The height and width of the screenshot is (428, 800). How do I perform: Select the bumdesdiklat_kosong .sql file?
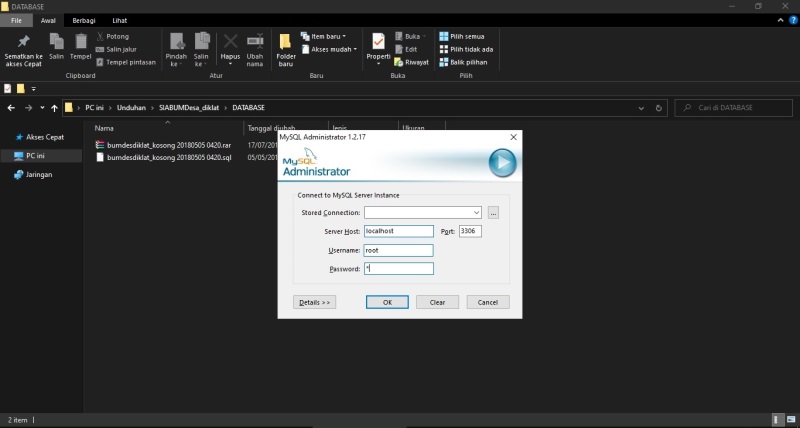pyautogui.click(x=163, y=157)
